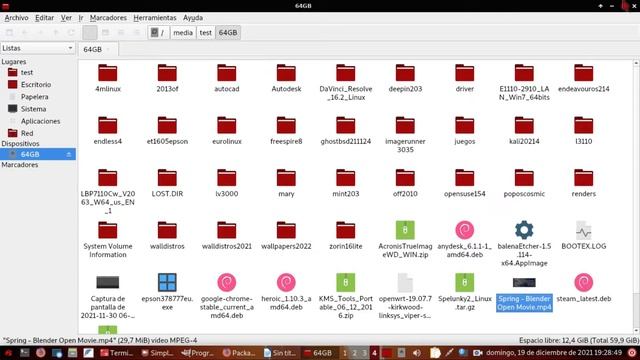Open the Archivo menu
The width and height of the screenshot is (640, 360).
[16, 18]
